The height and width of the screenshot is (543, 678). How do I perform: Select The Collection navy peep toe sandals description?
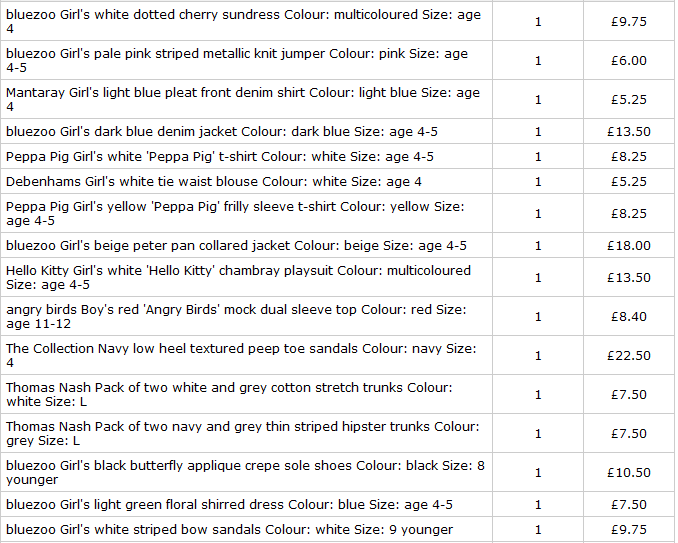click(241, 355)
